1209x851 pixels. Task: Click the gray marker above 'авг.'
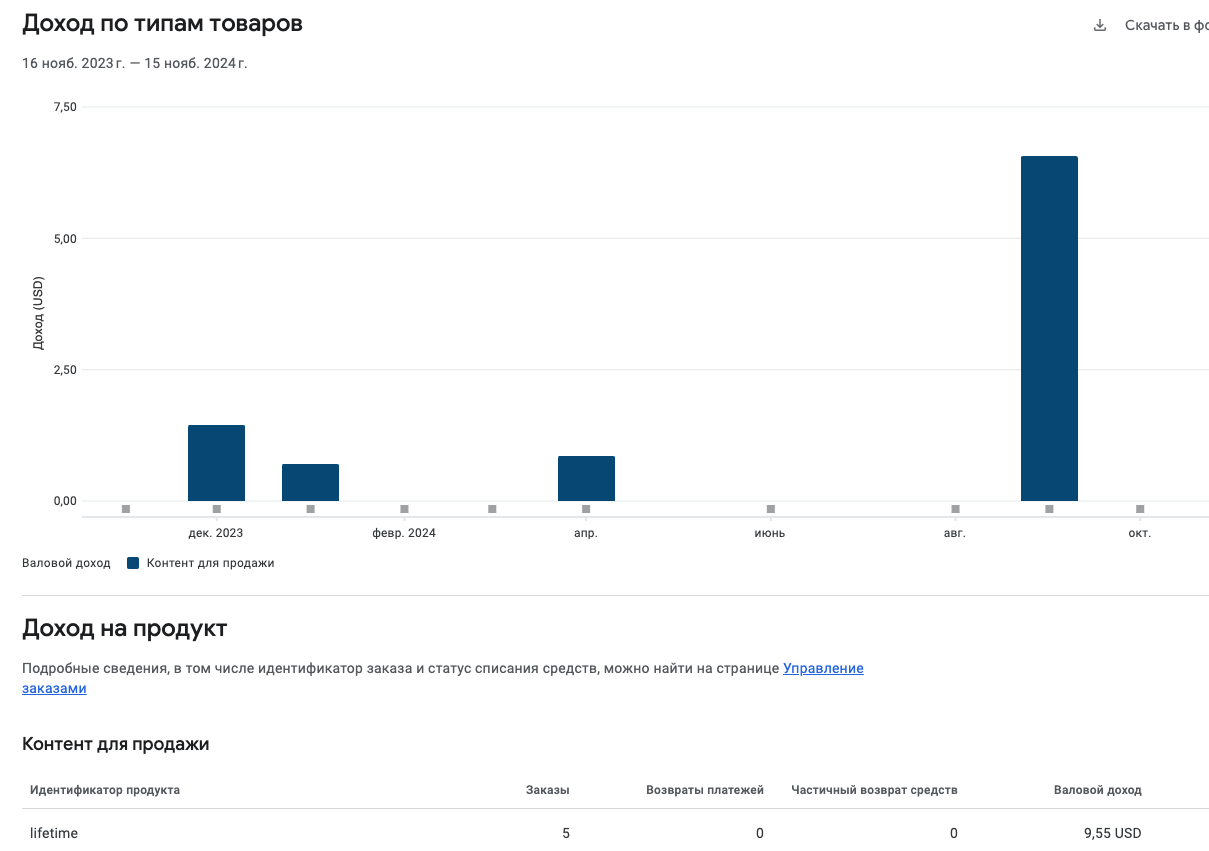tap(955, 509)
